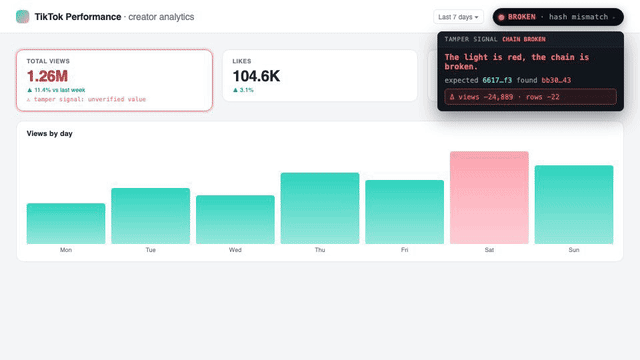640x360 pixels.
Task: Click the 104.6K likes value
Action: pos(256,76)
